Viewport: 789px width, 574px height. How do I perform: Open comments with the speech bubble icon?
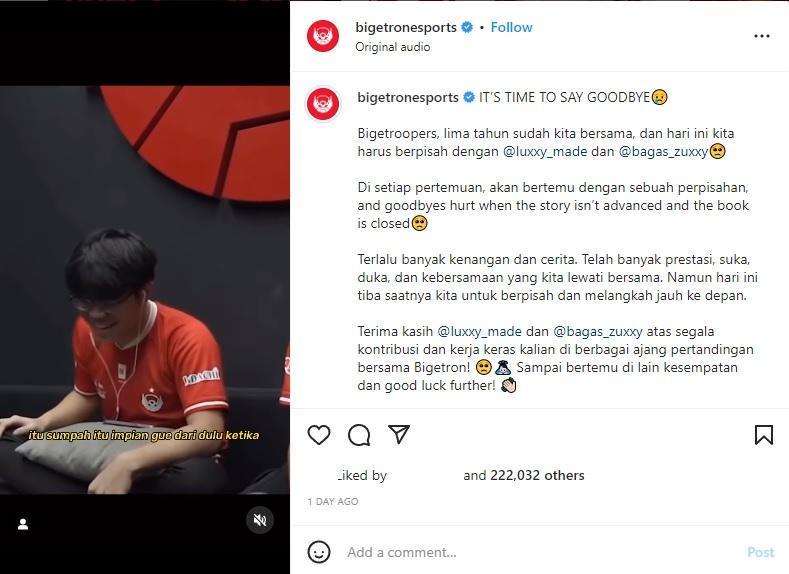(x=359, y=435)
